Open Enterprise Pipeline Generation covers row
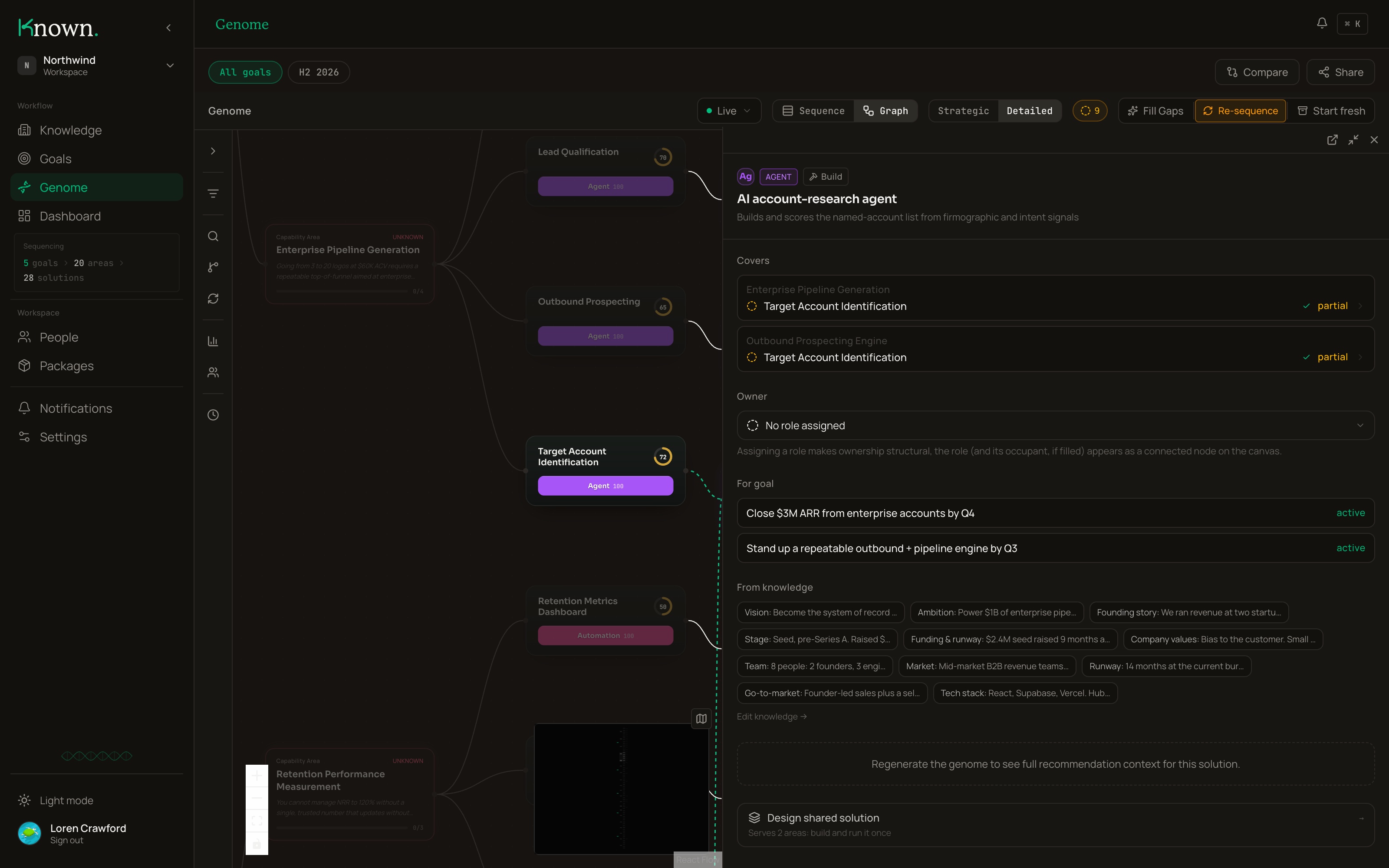Screen dimensions: 1389x868 click(x=1055, y=298)
